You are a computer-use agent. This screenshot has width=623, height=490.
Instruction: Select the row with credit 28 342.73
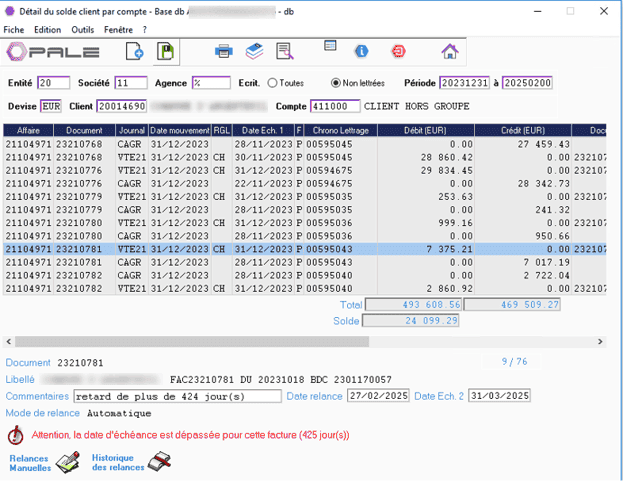click(x=305, y=184)
